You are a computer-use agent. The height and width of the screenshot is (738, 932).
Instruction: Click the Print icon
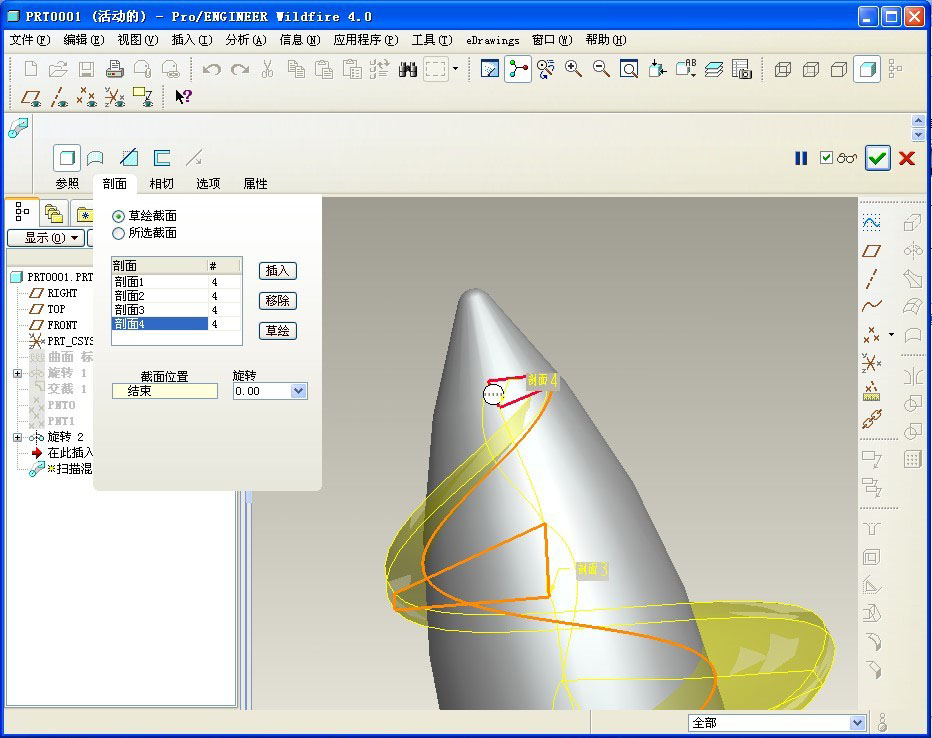coord(114,69)
